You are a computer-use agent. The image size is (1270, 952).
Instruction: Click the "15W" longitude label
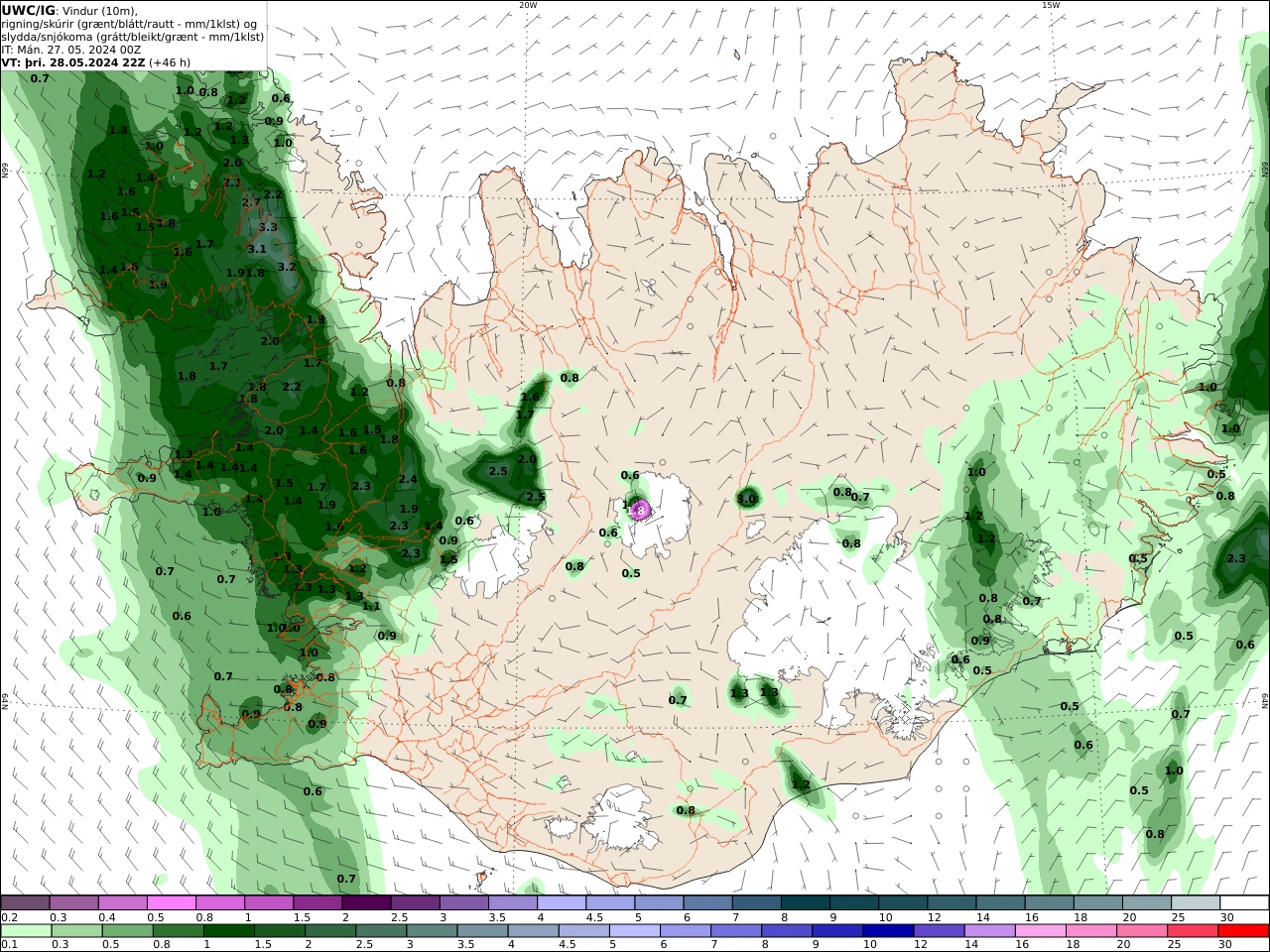[x=1051, y=5]
